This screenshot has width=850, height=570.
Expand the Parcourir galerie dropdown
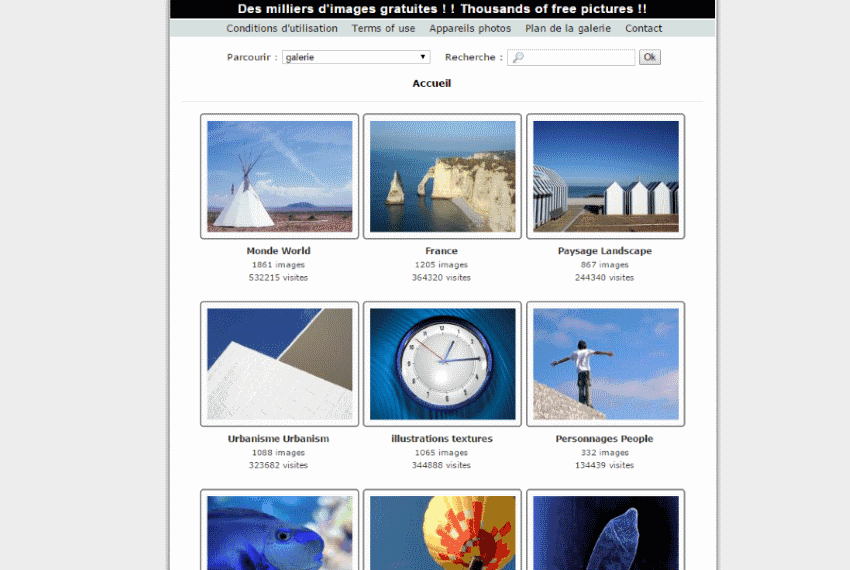click(356, 57)
